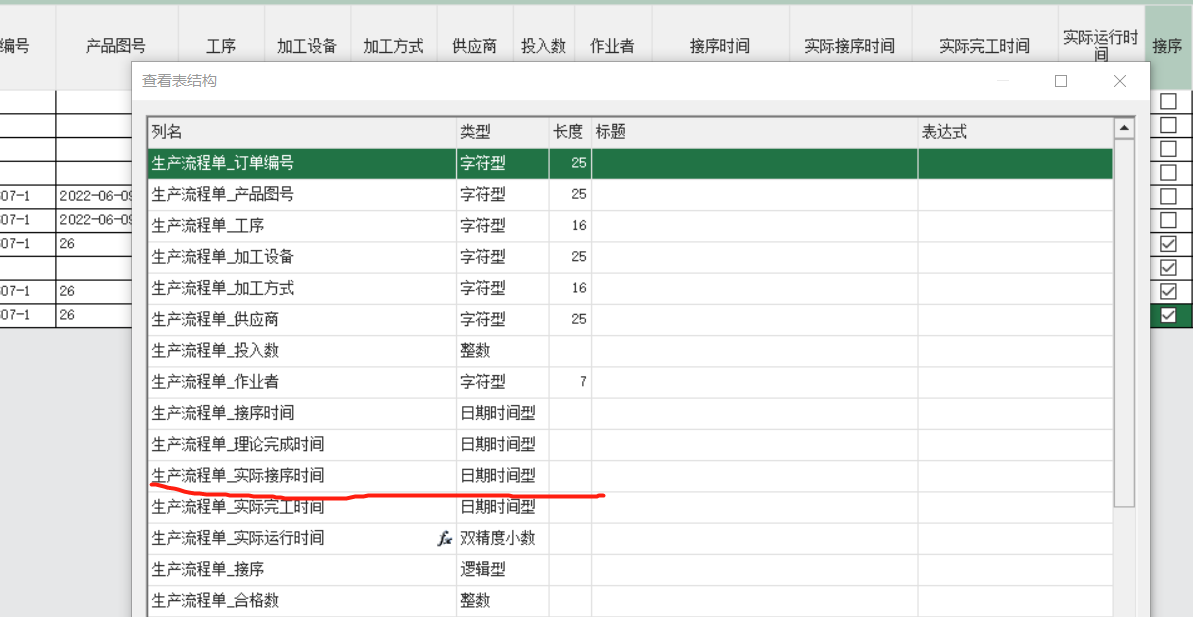The width and height of the screenshot is (1193, 617).
Task: Select the 生产流程单_产品图号 column name
Action: pos(222,194)
